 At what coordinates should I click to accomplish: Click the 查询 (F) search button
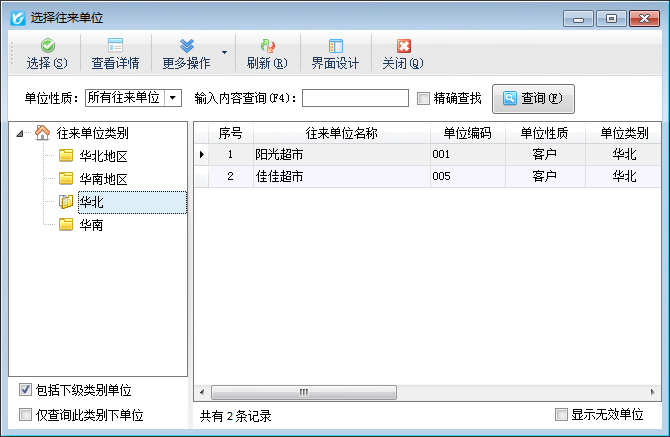click(x=533, y=98)
